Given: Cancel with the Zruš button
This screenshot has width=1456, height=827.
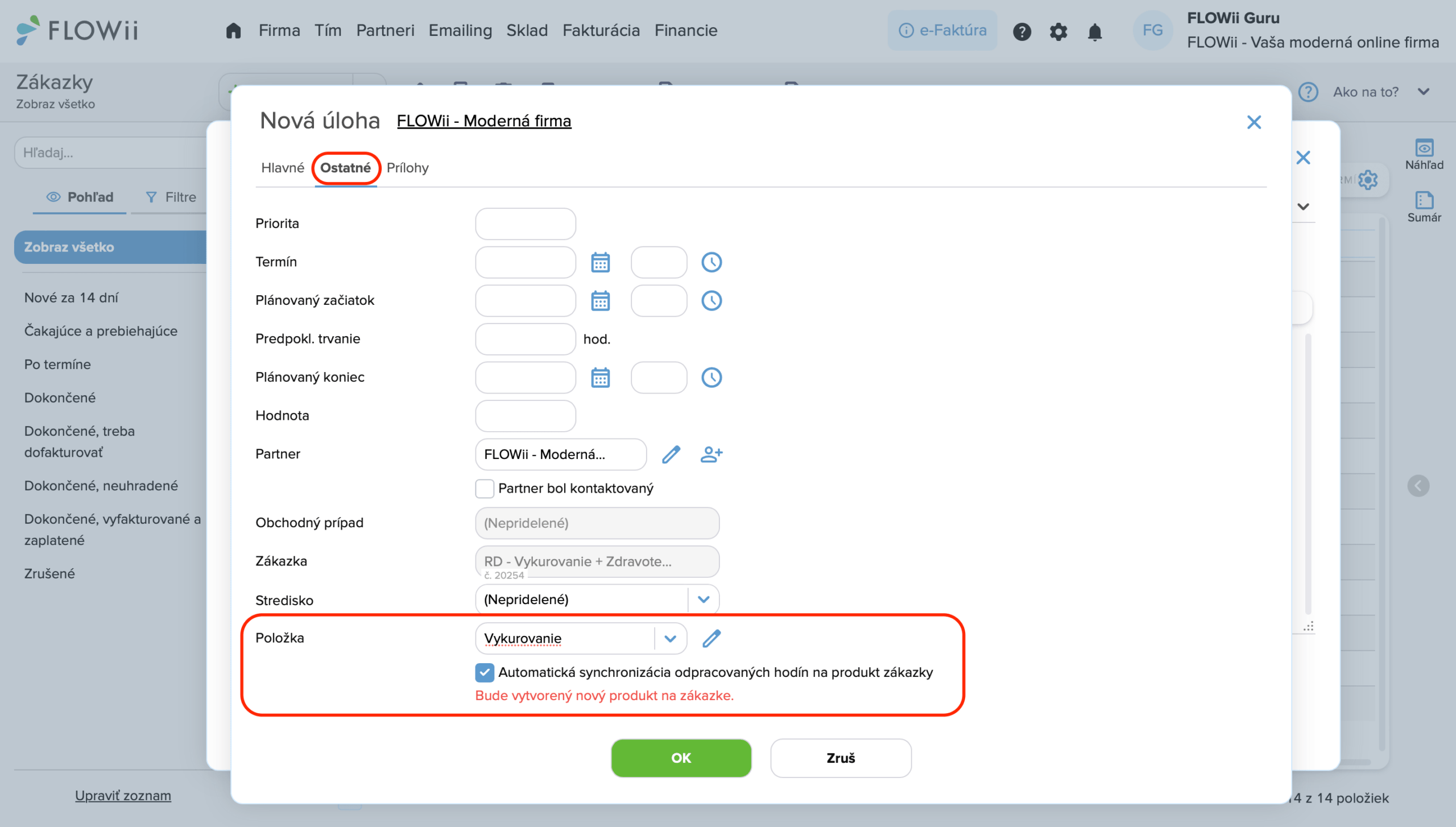Looking at the screenshot, I should tap(840, 758).
